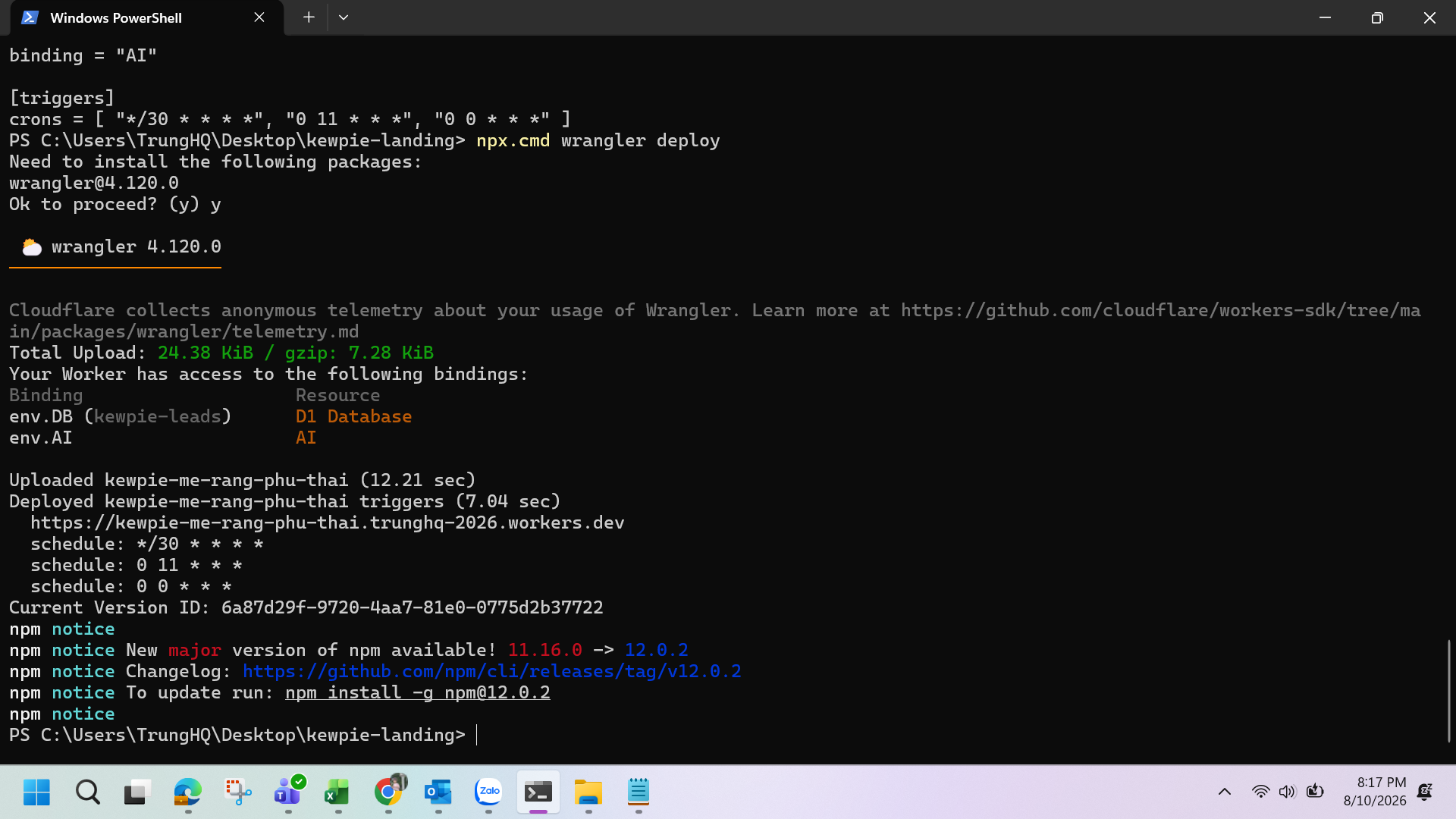Expand the new tab profile dropdown
Screen dimensions: 1456x819
coord(344,17)
